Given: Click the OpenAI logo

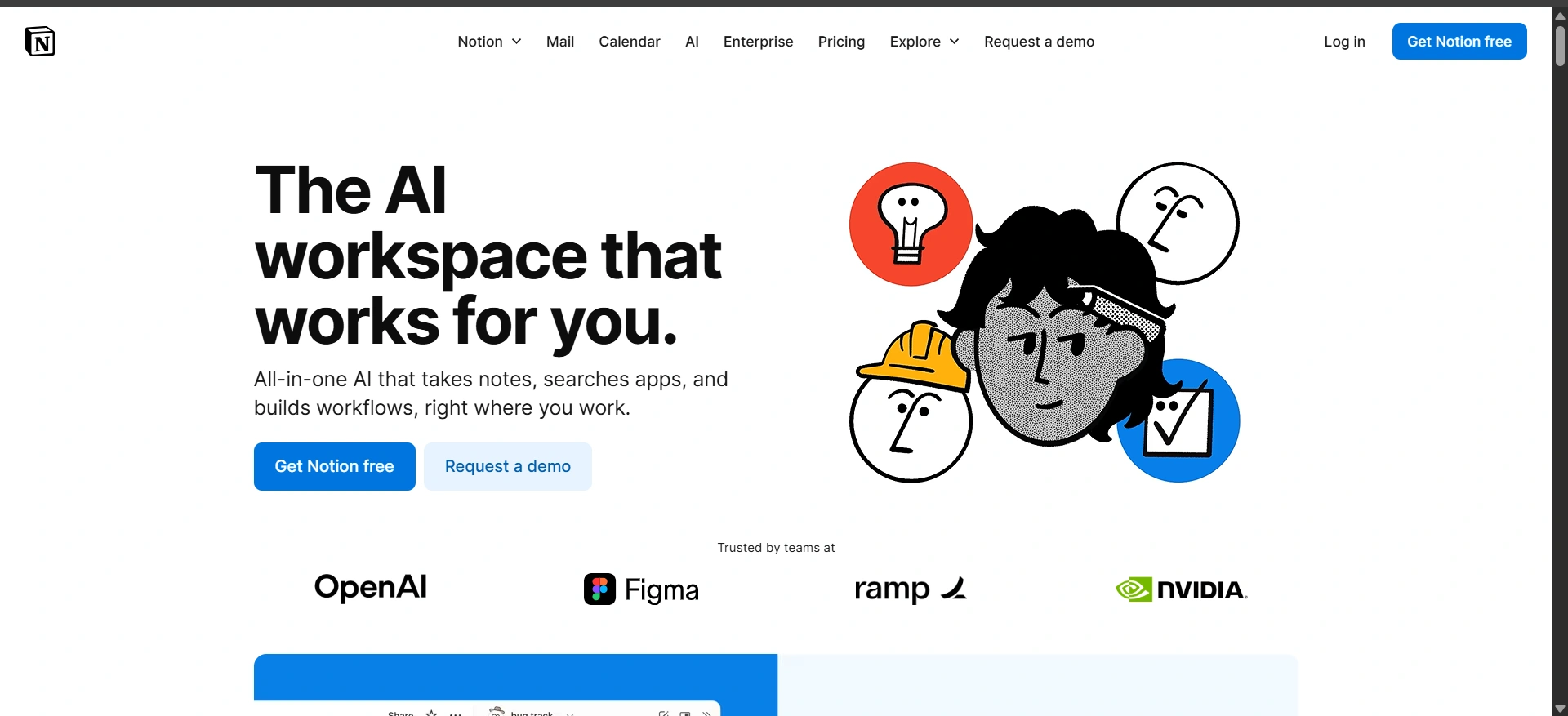Looking at the screenshot, I should (371, 587).
